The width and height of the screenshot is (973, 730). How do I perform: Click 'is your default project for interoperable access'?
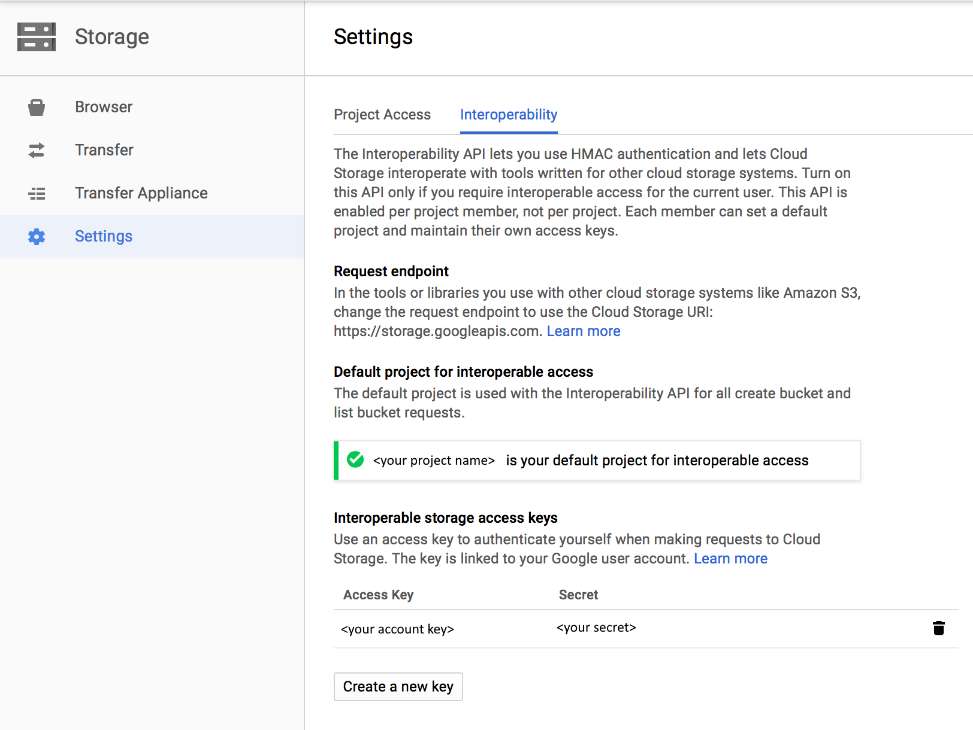657,461
